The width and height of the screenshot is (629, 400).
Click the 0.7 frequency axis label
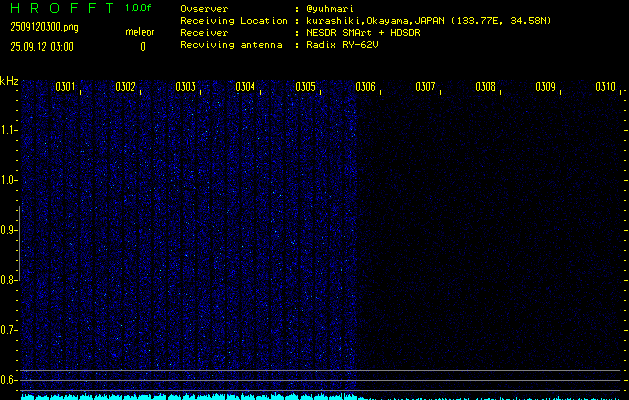tap(9, 330)
